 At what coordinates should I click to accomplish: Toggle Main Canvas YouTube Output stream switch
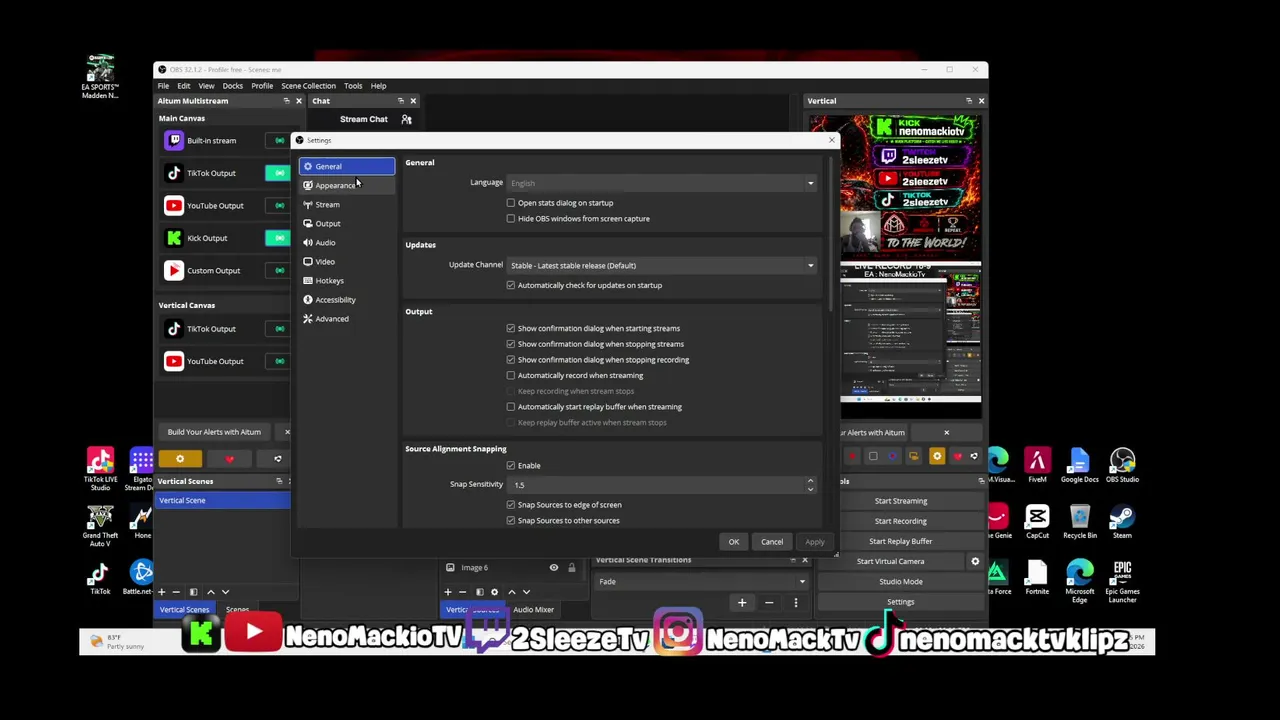click(x=277, y=205)
